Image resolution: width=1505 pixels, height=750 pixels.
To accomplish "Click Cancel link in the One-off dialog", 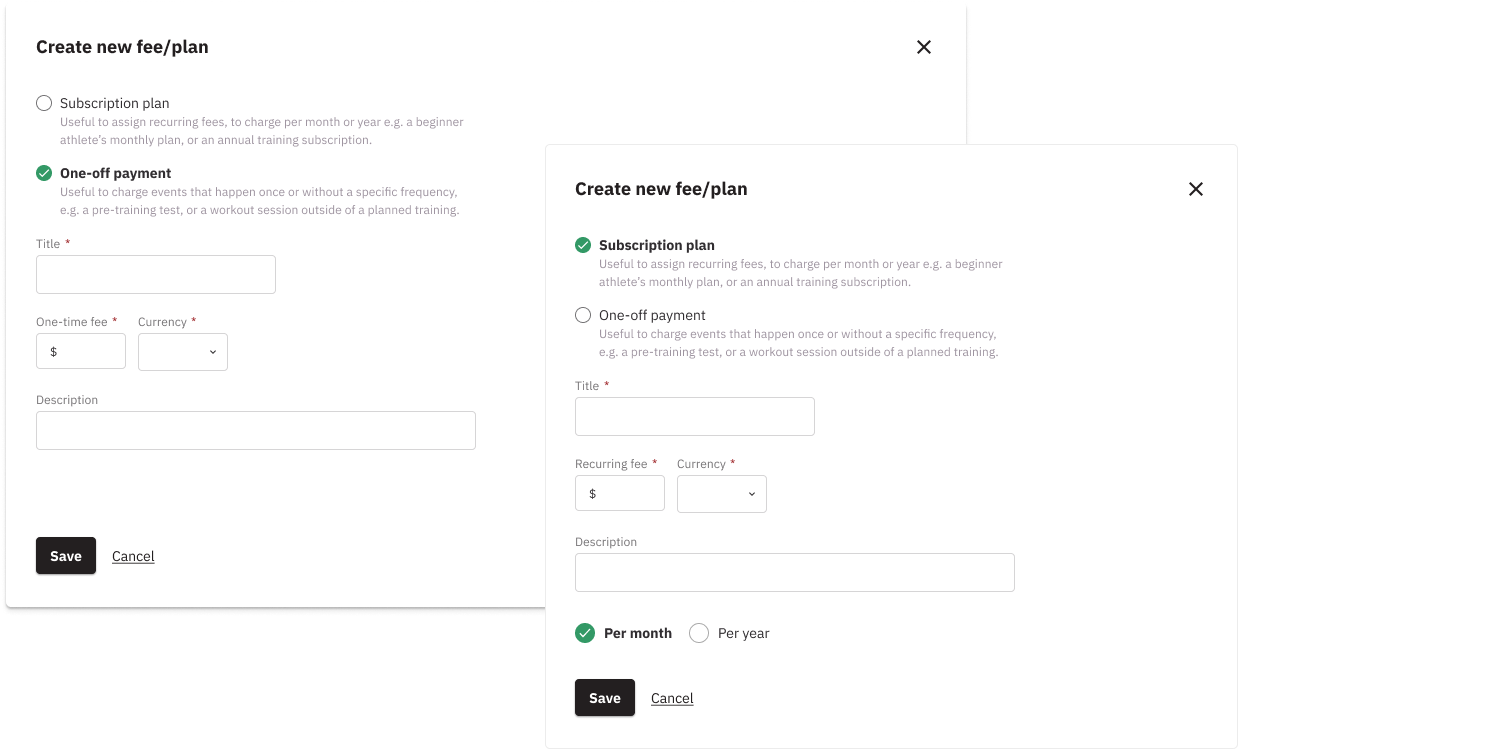I will (x=133, y=556).
